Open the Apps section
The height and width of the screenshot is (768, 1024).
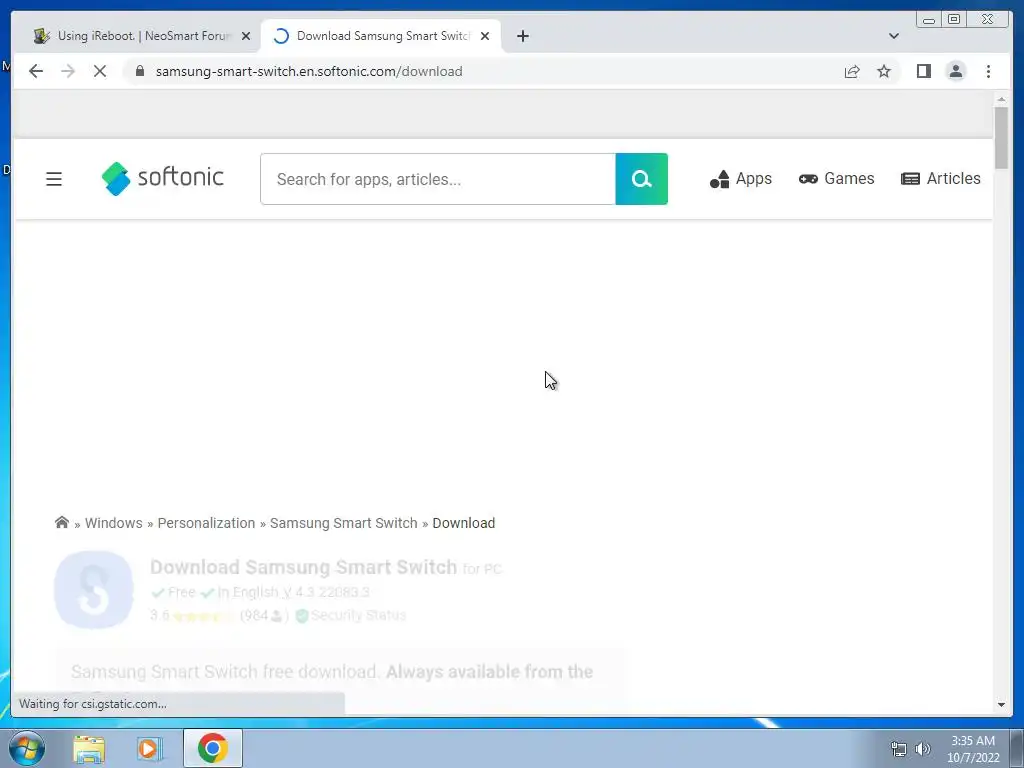pos(741,178)
